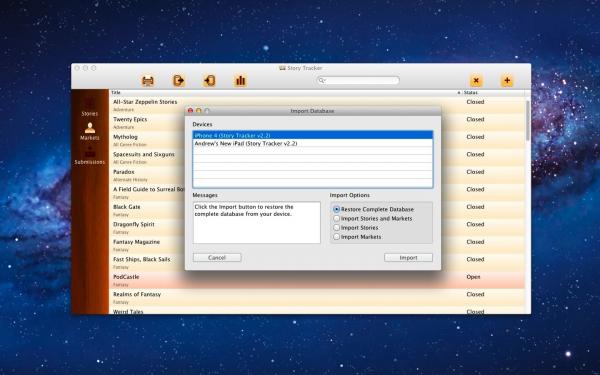The width and height of the screenshot is (600, 375).
Task: Select the Markets sidebar icon
Action: (90, 132)
